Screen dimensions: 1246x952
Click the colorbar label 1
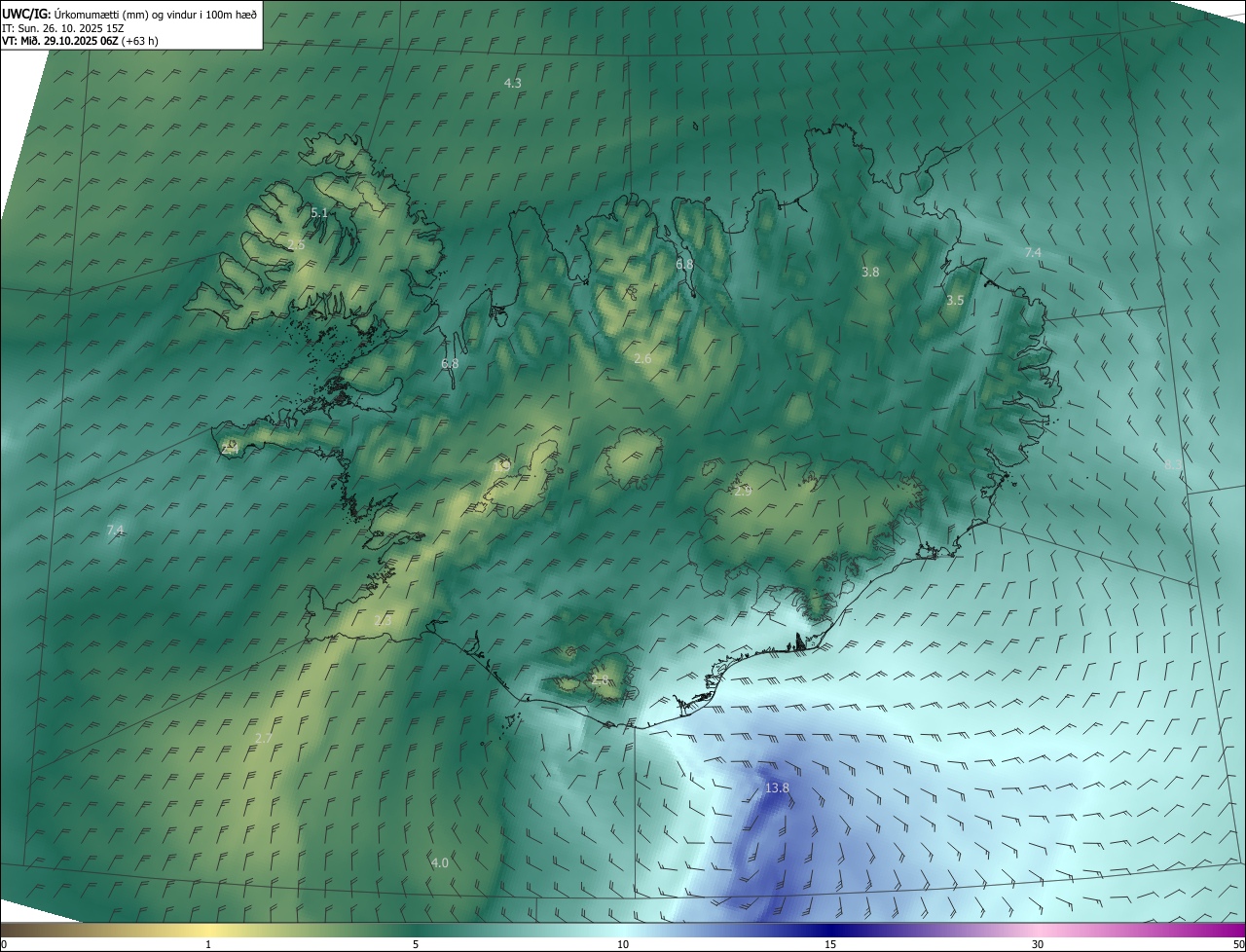(208, 944)
